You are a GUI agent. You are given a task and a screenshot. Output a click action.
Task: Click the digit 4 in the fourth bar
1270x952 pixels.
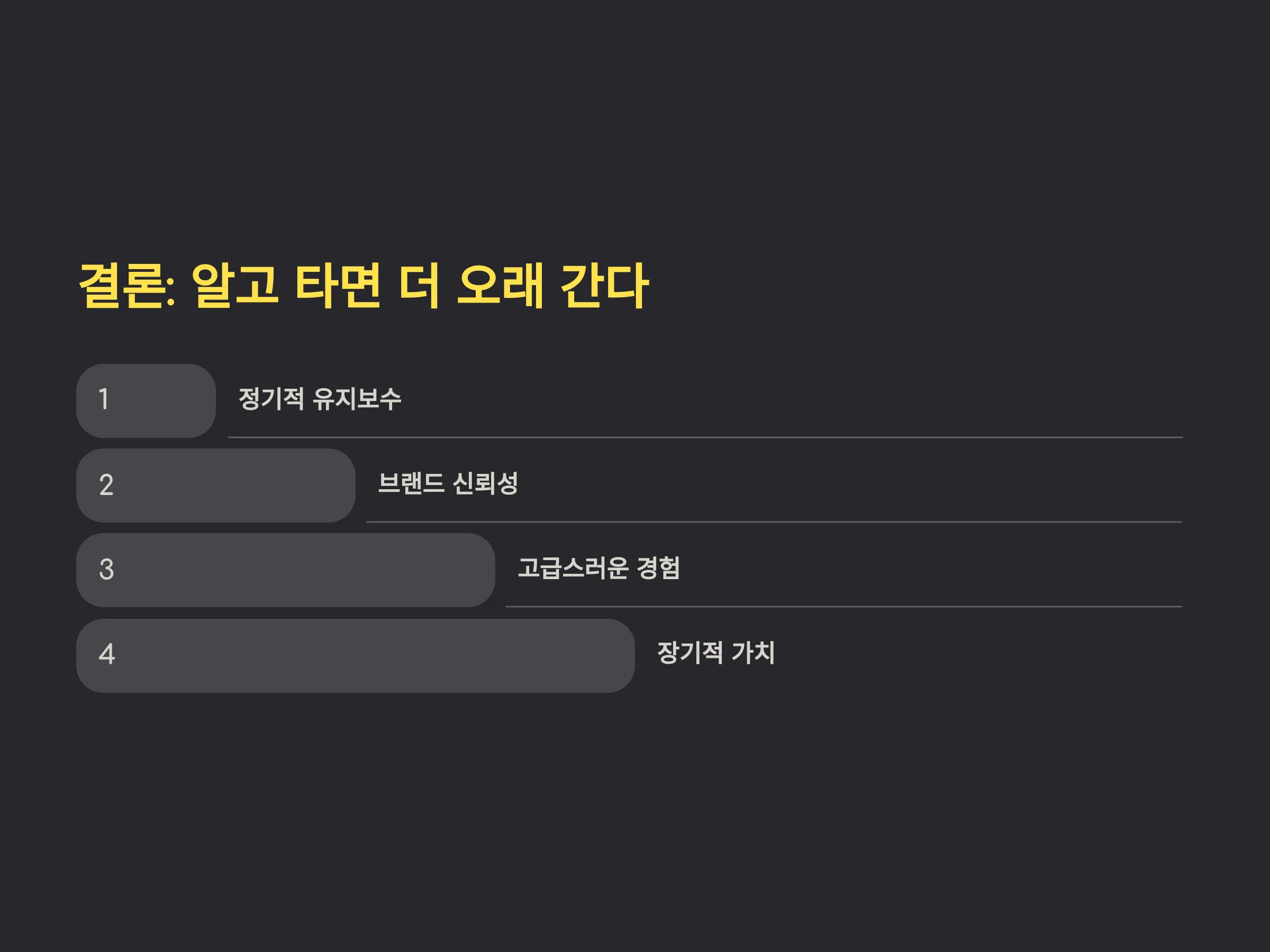coord(107,654)
